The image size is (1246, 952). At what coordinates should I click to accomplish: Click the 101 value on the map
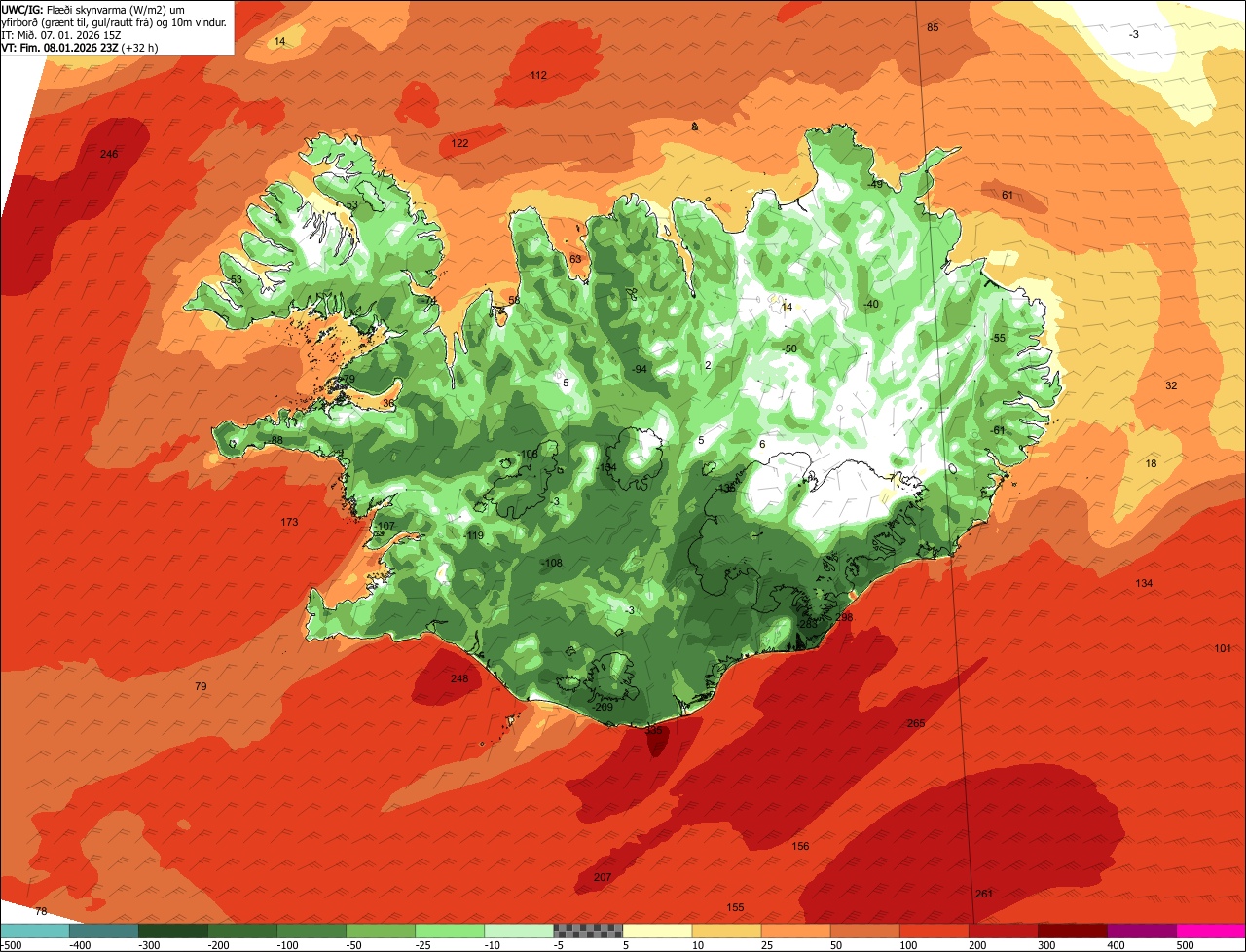click(x=1223, y=648)
